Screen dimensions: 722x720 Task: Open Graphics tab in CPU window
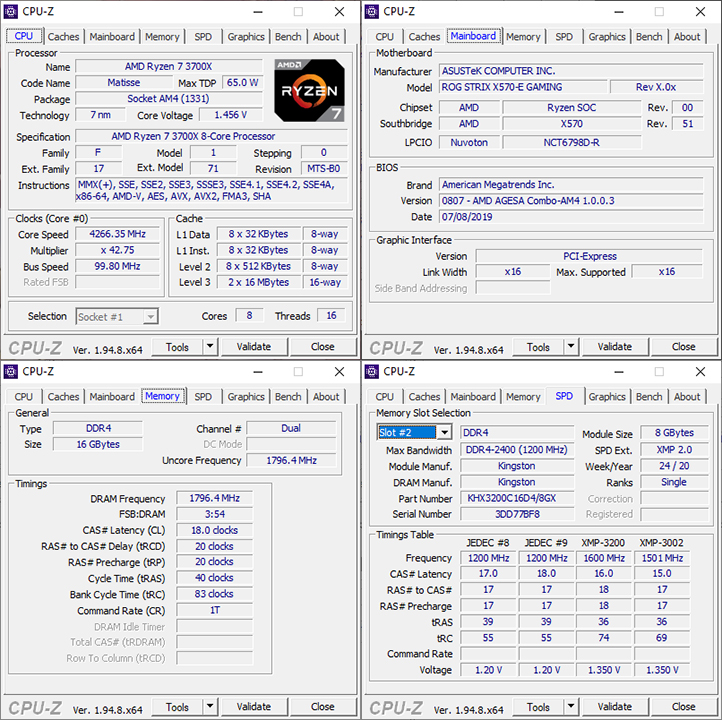pos(246,36)
